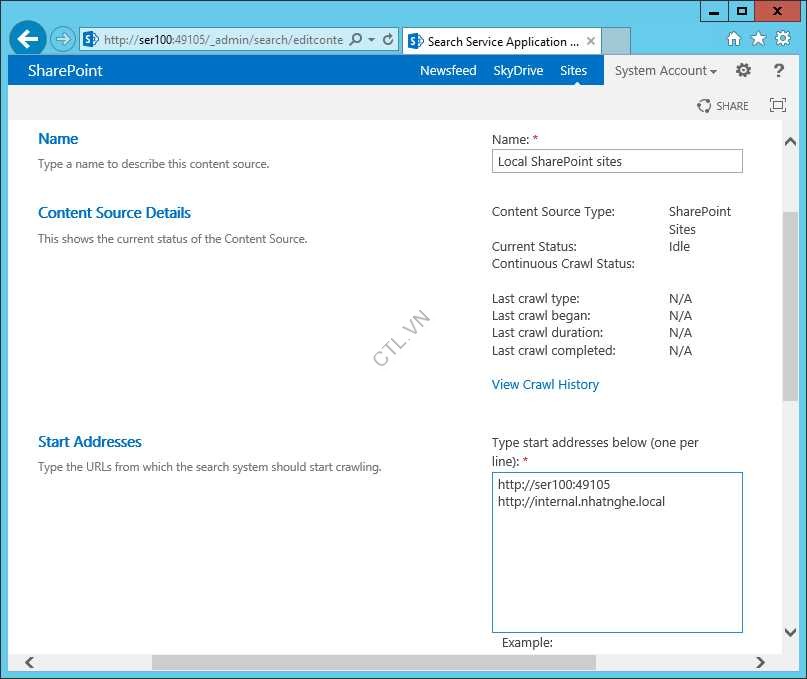Screen dimensions: 807x679
Task: Click horizontal scrollbar right arrow
Action: (760, 662)
